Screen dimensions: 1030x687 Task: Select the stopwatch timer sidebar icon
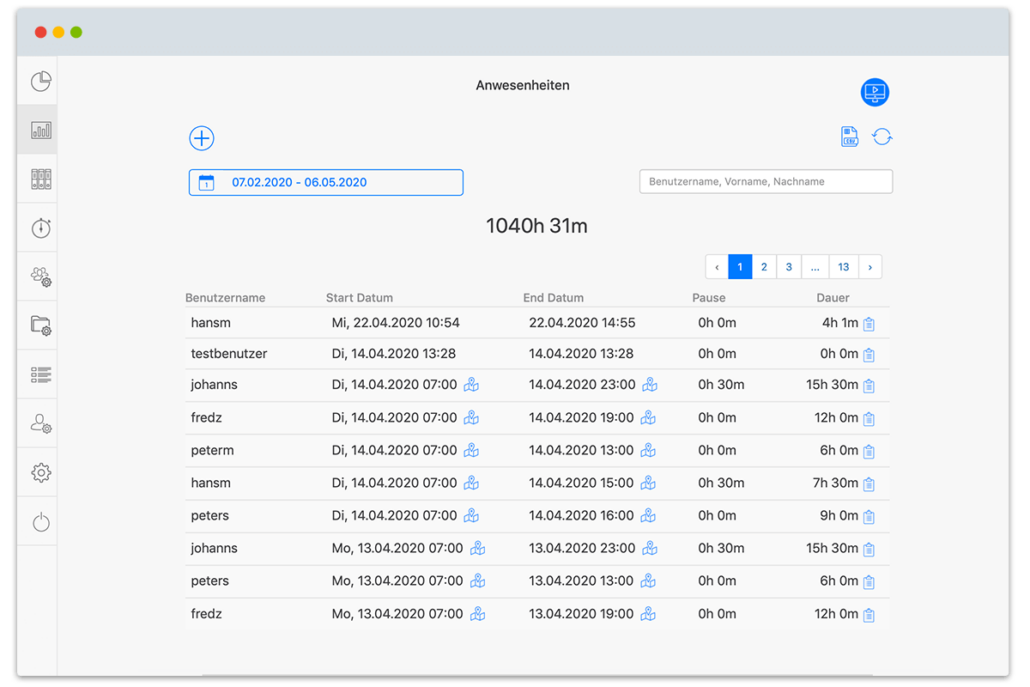pyautogui.click(x=41, y=228)
